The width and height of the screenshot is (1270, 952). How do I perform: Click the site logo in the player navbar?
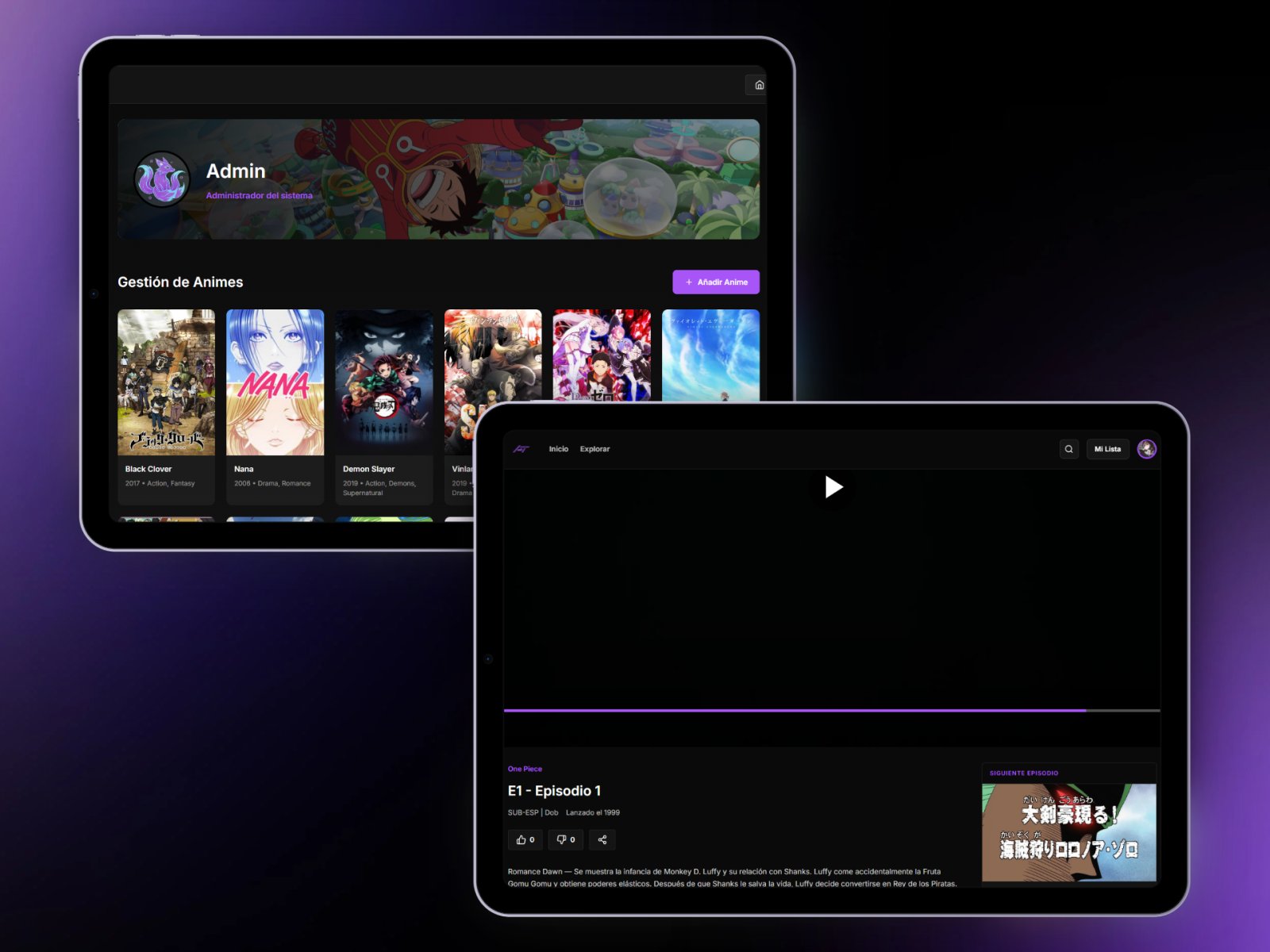point(521,449)
